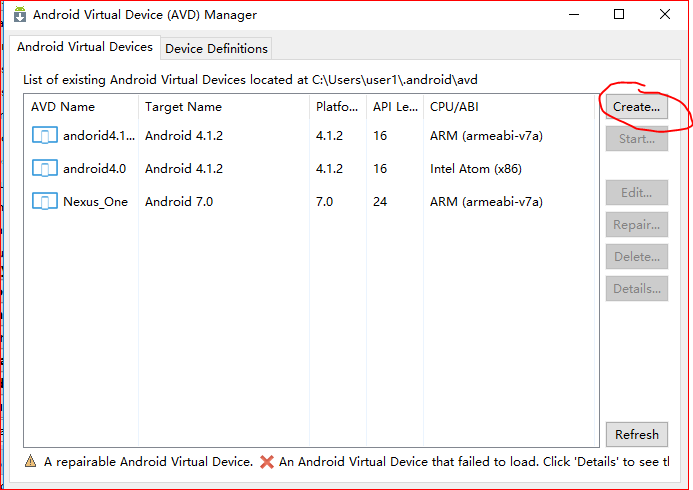Click ARM (armeabi-v7a) in andorid4.1... row
This screenshot has height=490, width=693.
point(486,136)
